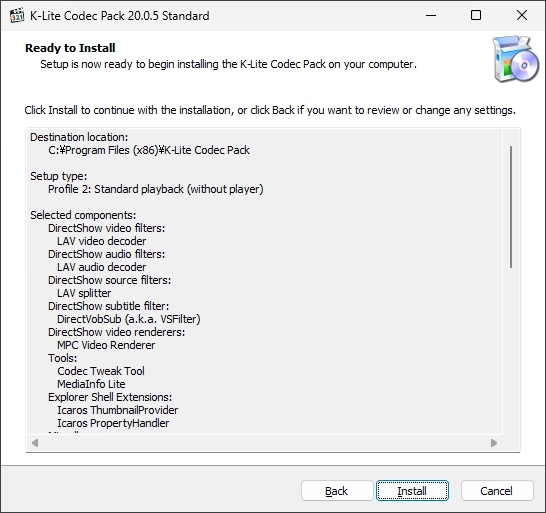Viewport: 546px width, 513px height.
Task: Click 'LAV video decoder' entry
Action: coord(102,241)
